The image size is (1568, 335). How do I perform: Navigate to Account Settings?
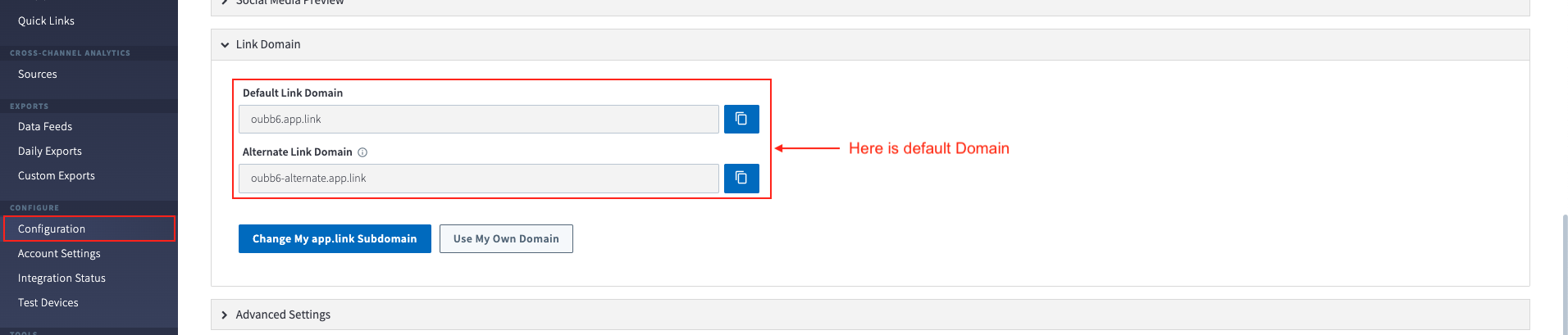coord(59,253)
